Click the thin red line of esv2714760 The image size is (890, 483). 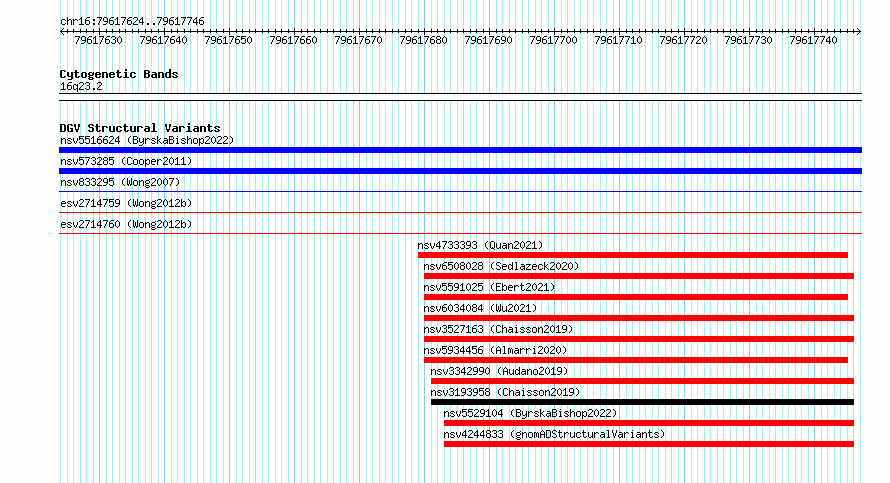pos(460,234)
